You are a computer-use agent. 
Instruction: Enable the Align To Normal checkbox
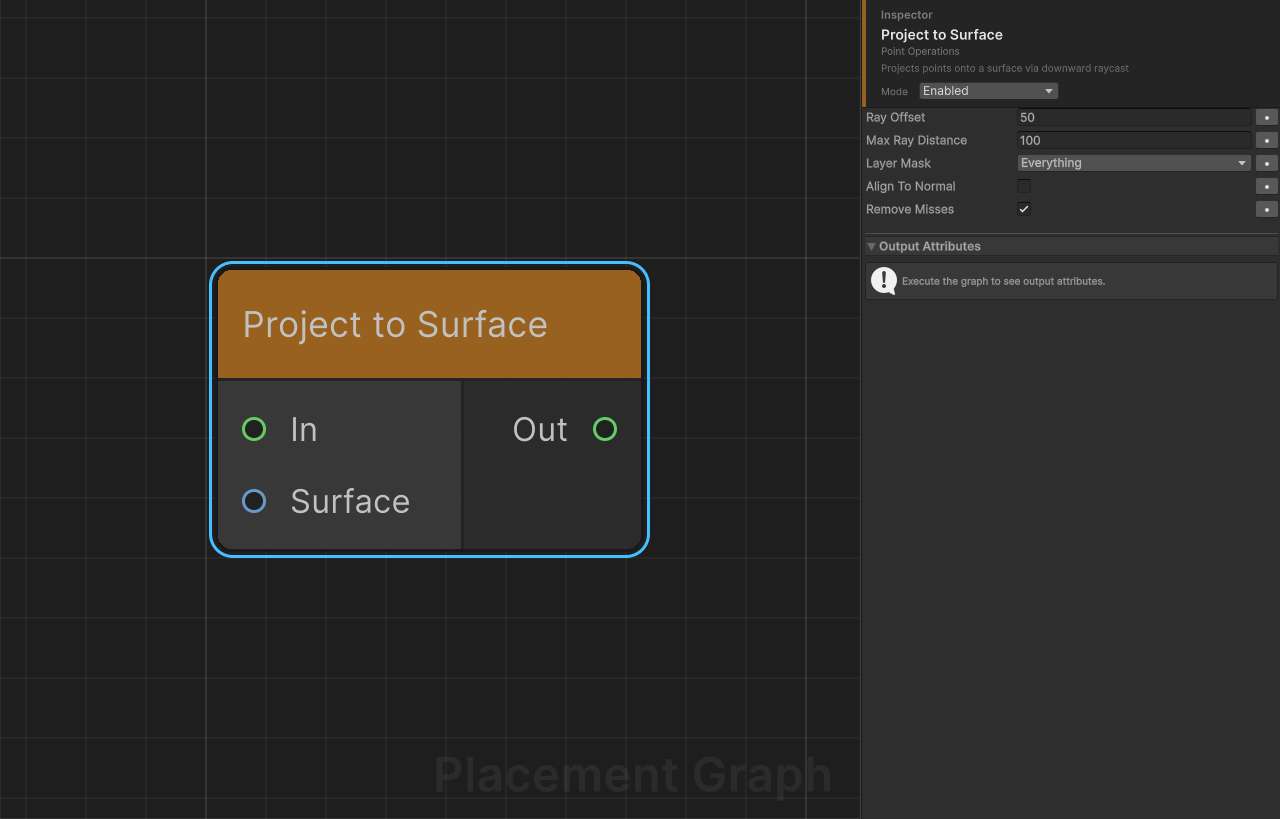1024,186
